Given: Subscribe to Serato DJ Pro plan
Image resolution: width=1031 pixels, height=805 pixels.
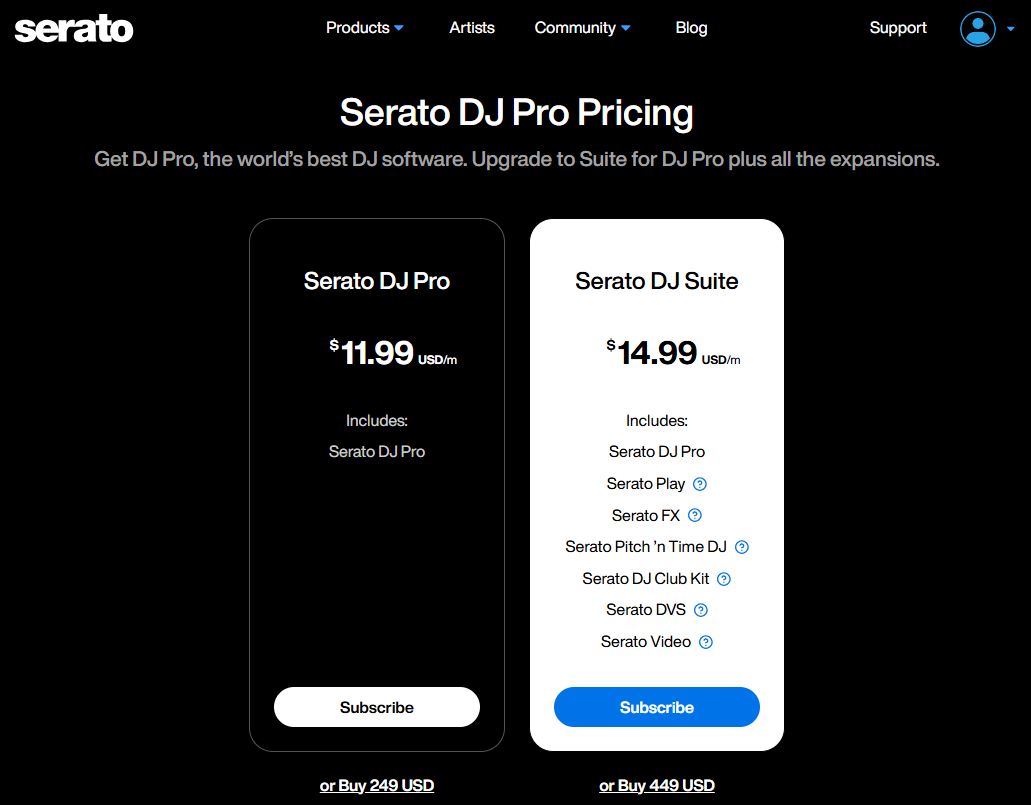Looking at the screenshot, I should pyautogui.click(x=376, y=707).
